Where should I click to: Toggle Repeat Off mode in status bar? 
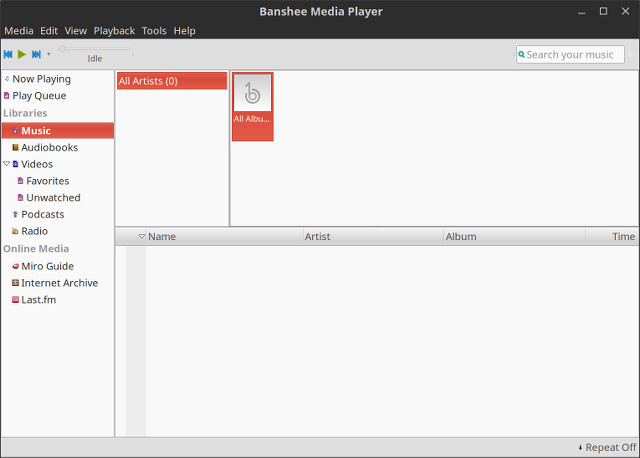pyautogui.click(x=607, y=447)
